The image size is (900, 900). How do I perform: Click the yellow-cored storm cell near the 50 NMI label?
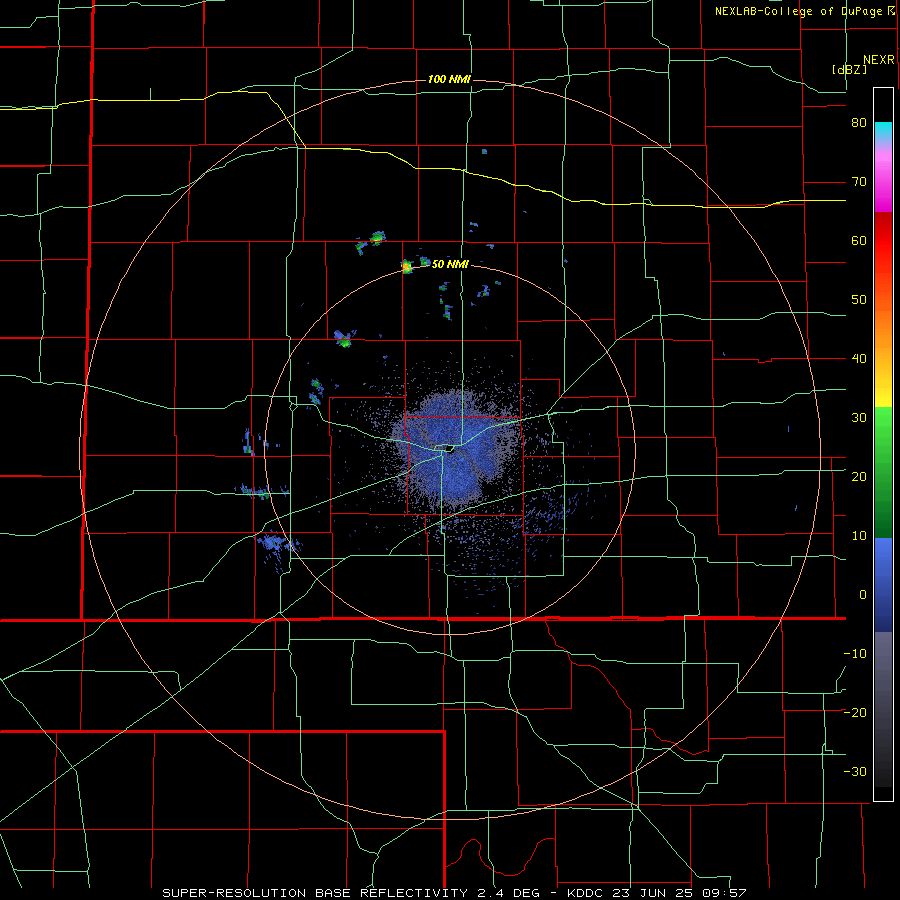[x=407, y=266]
